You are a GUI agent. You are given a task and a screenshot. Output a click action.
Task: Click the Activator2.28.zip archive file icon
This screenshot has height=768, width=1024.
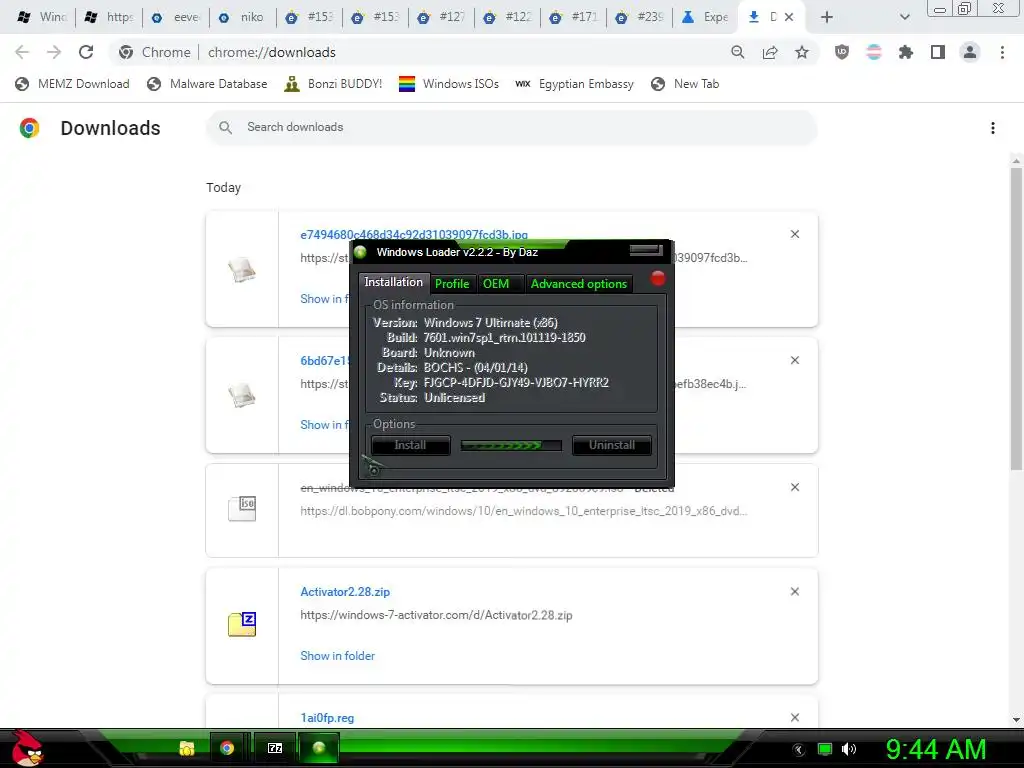pyautogui.click(x=242, y=624)
